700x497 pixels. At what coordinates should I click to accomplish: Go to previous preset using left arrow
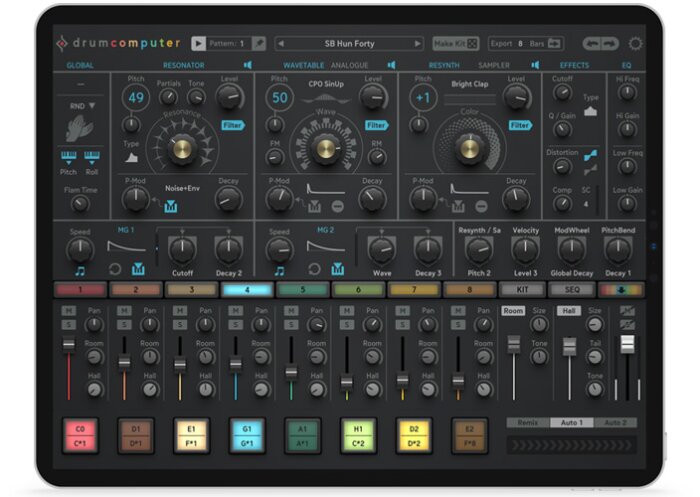point(281,44)
